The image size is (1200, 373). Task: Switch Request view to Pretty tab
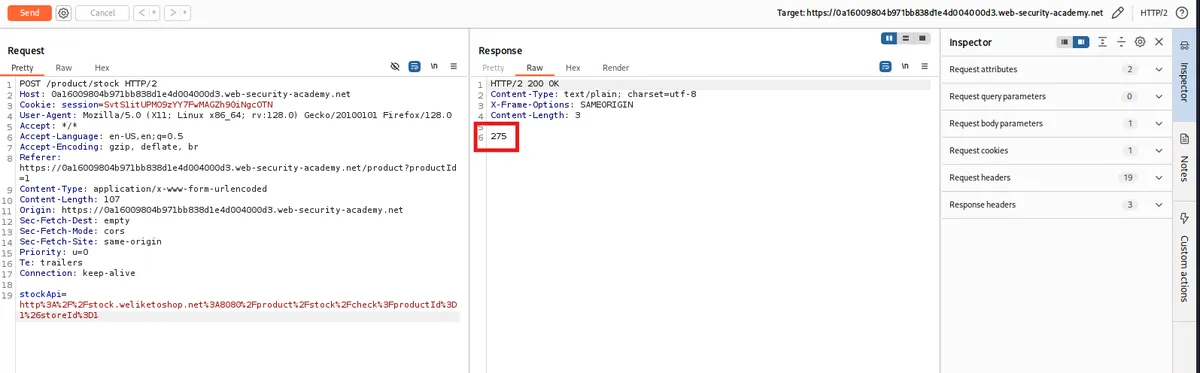coord(22,67)
